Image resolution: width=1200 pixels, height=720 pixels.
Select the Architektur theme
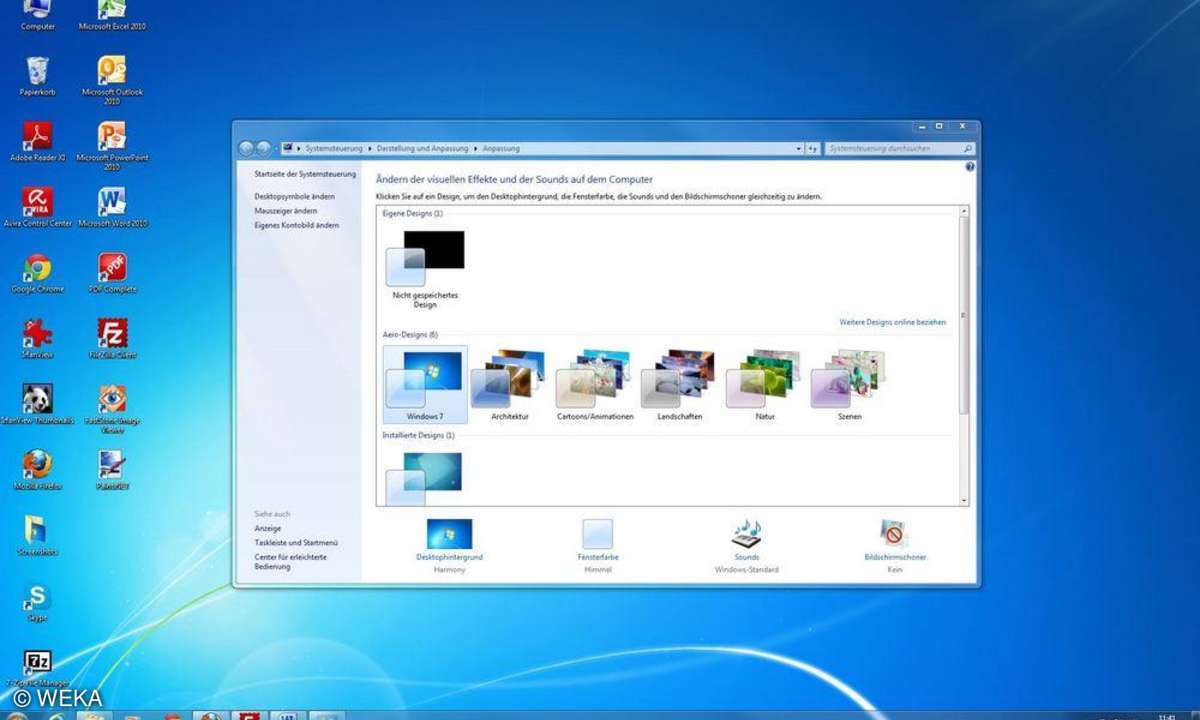[x=510, y=385]
